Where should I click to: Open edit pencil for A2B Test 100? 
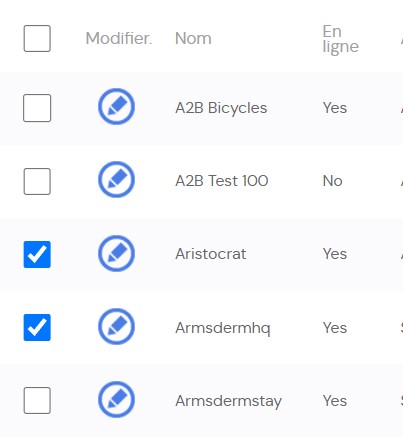click(116, 180)
